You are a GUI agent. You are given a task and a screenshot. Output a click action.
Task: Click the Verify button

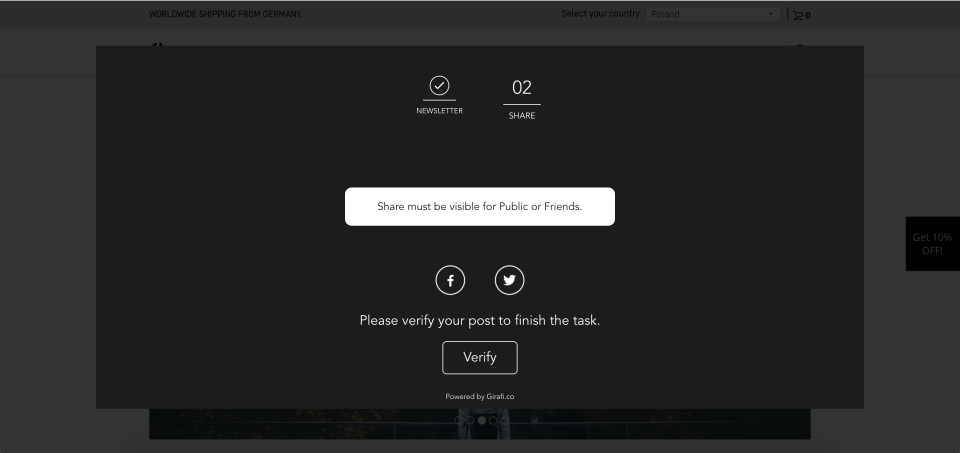point(479,358)
